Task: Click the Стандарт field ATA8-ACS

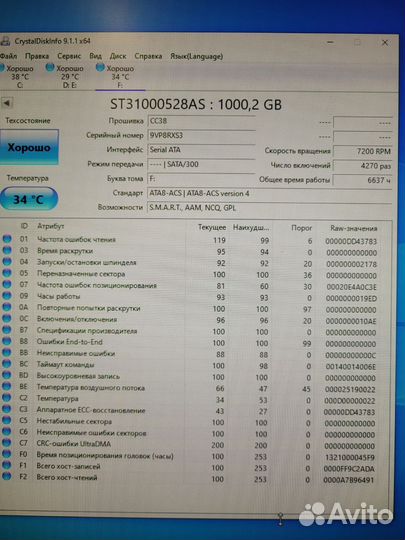Action: point(269,193)
